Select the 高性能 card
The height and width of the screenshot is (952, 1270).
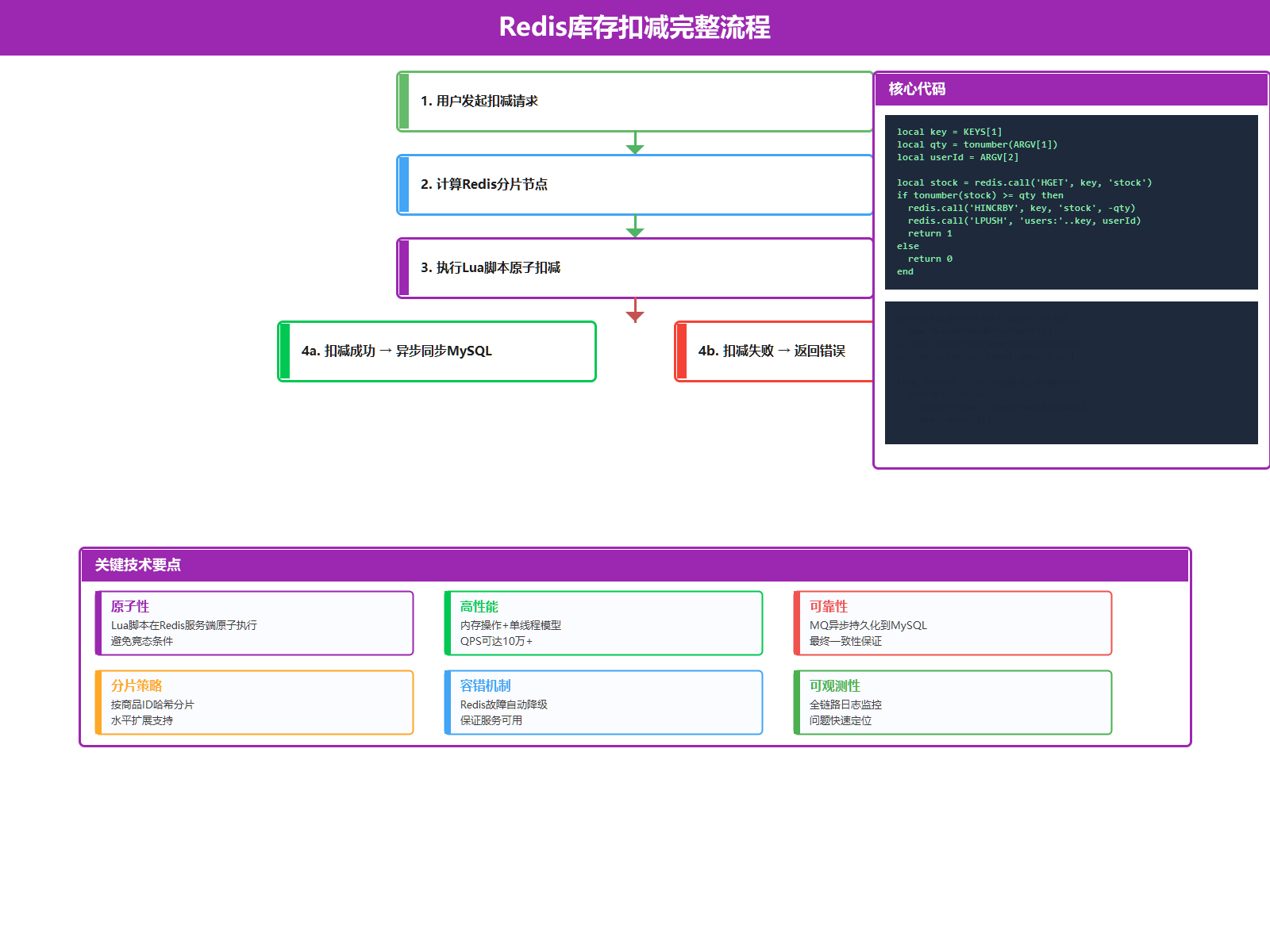[x=603, y=624]
